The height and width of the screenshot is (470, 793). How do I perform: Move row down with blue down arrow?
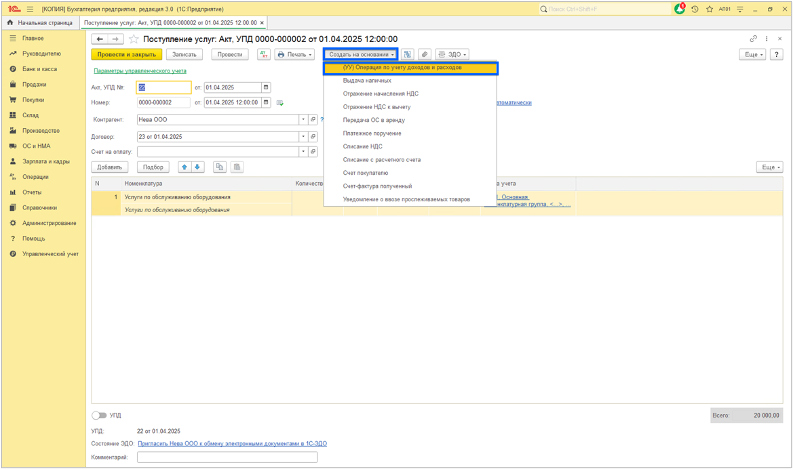tap(197, 167)
